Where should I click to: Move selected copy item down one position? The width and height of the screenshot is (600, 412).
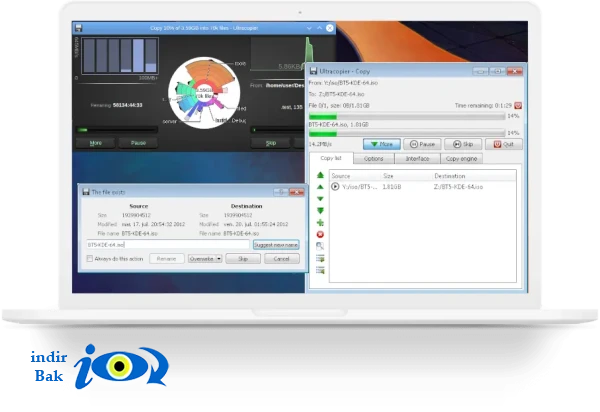pyautogui.click(x=320, y=199)
